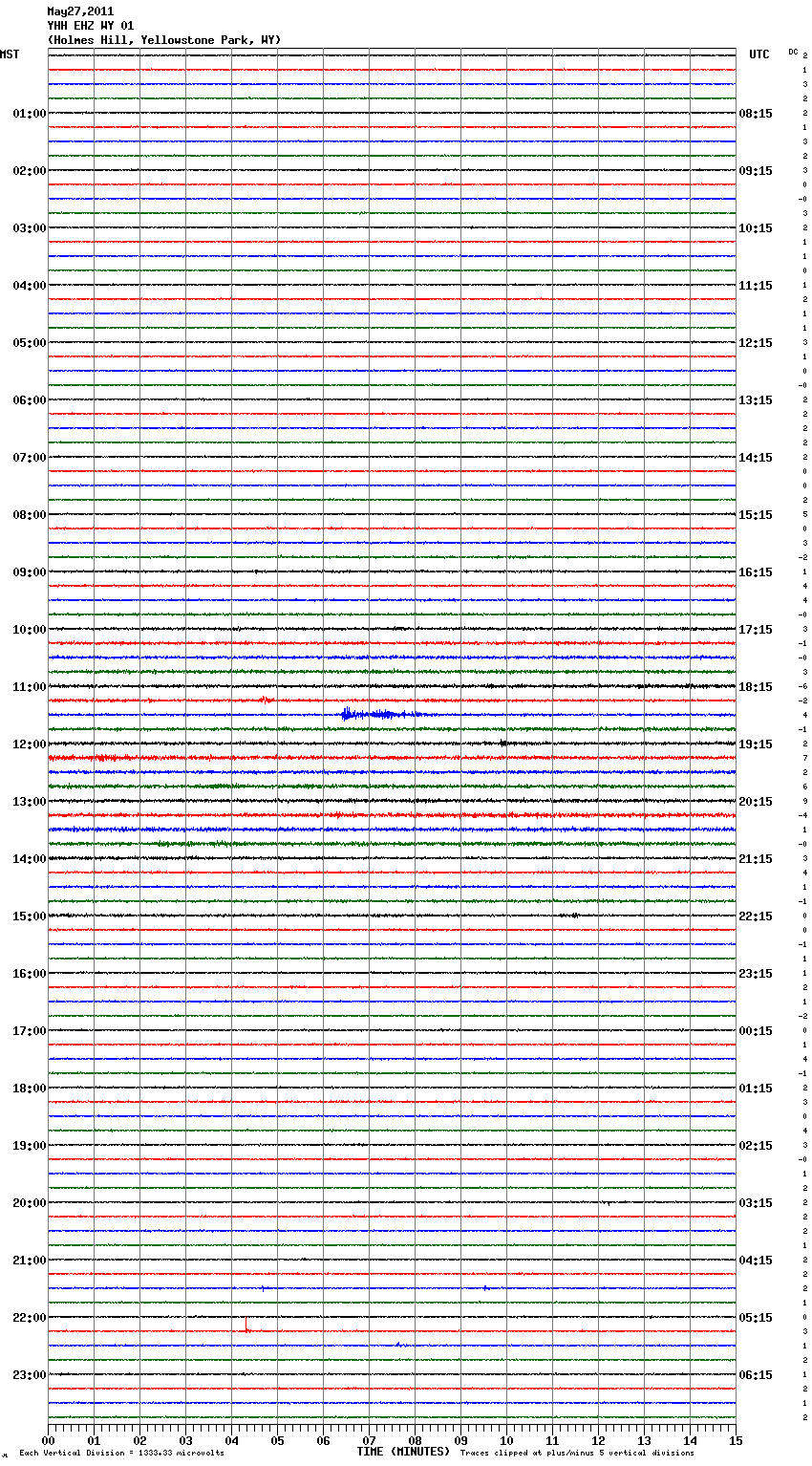Click the 06:15 UTC time label
812x1466 pixels.
(x=756, y=1375)
